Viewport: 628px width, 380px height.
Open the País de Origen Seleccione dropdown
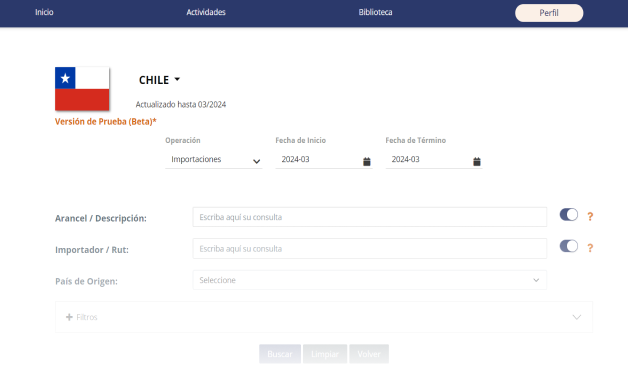[370, 280]
